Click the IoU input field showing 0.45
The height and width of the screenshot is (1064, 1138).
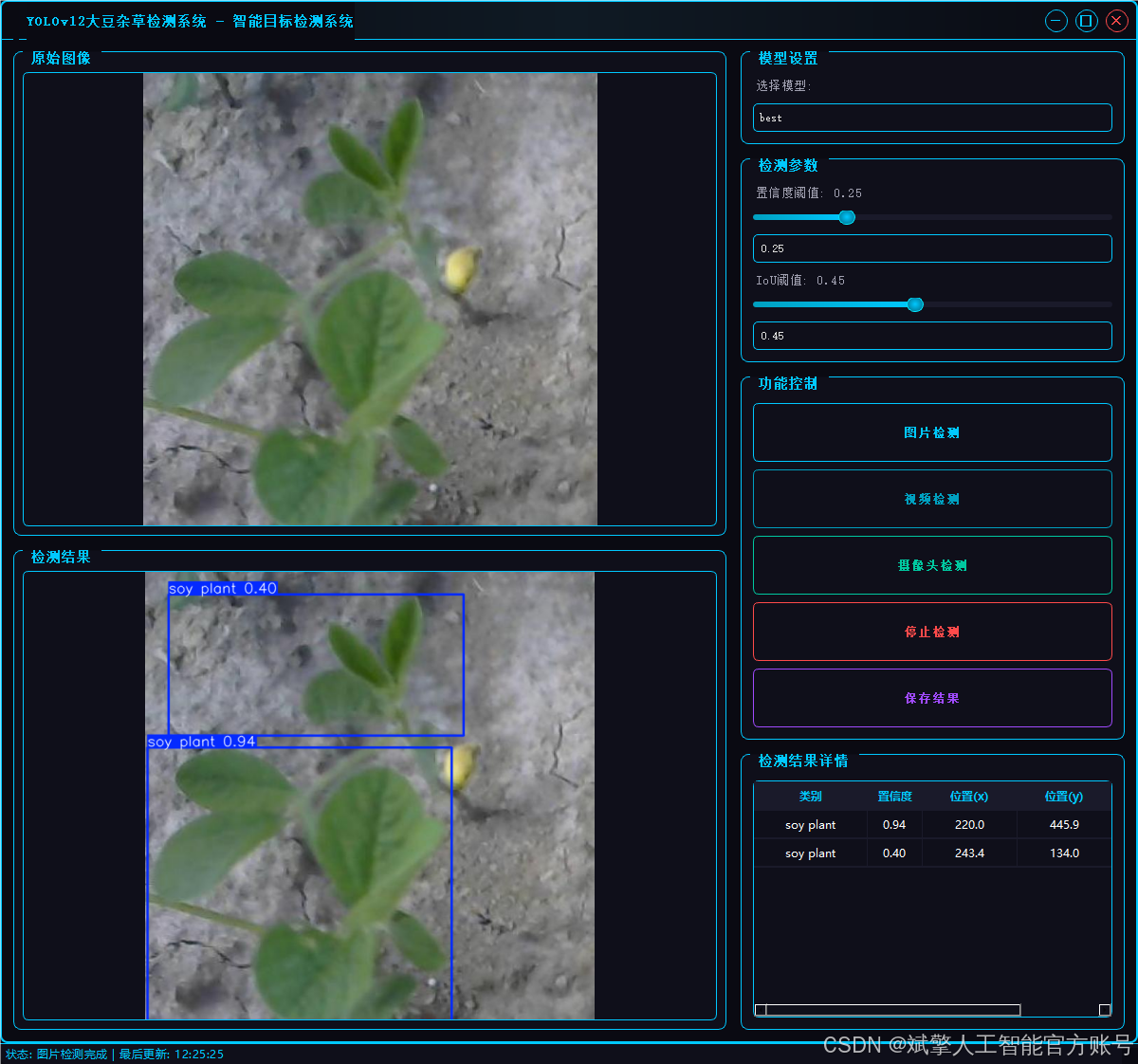[932, 336]
